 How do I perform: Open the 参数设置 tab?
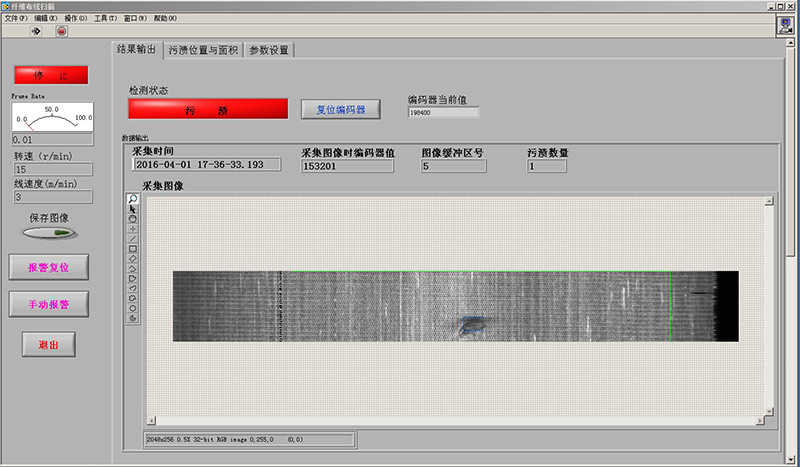tap(268, 50)
